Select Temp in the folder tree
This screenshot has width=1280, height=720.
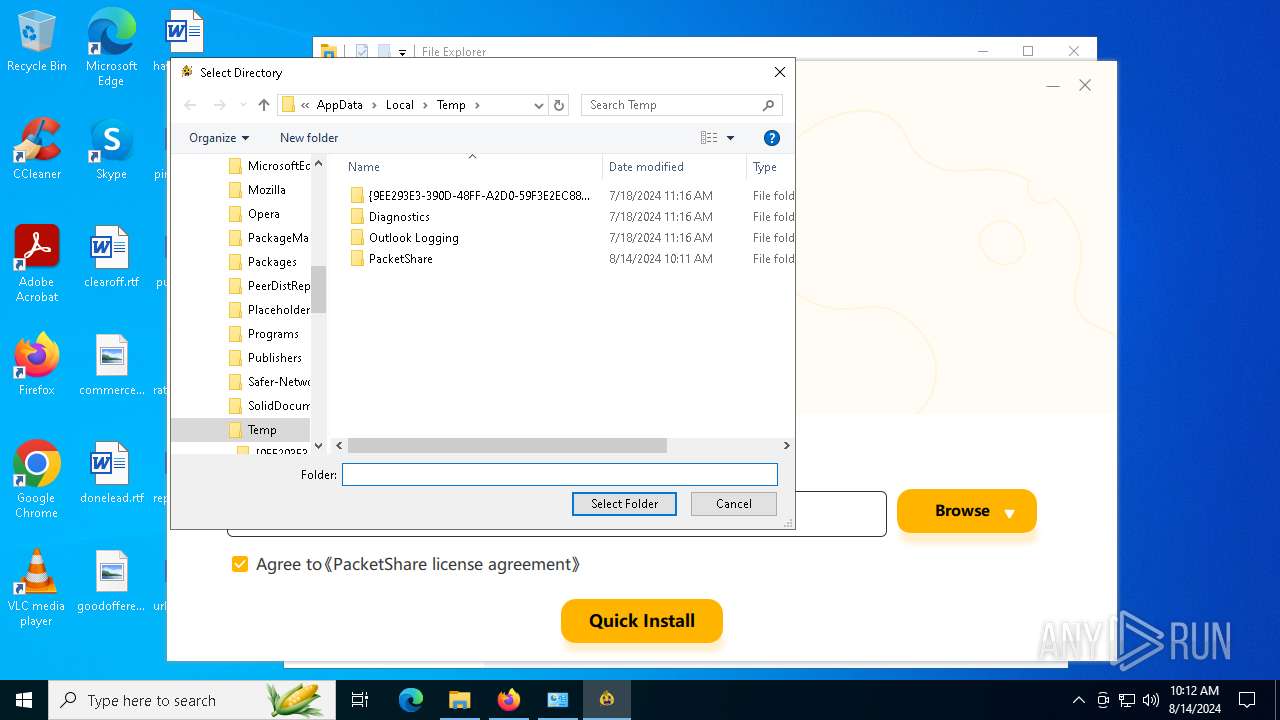(x=262, y=430)
